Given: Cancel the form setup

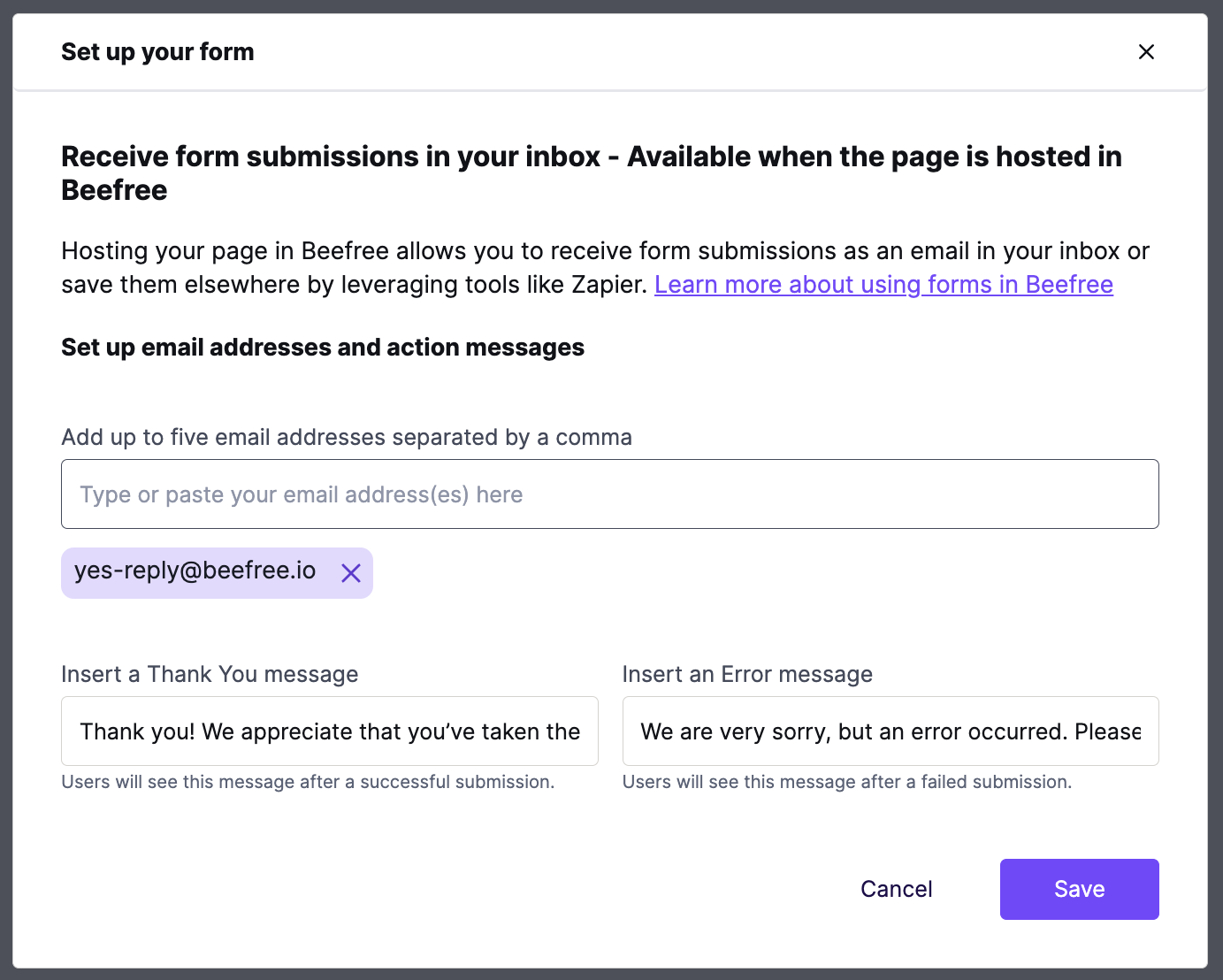Looking at the screenshot, I should pyautogui.click(x=897, y=889).
